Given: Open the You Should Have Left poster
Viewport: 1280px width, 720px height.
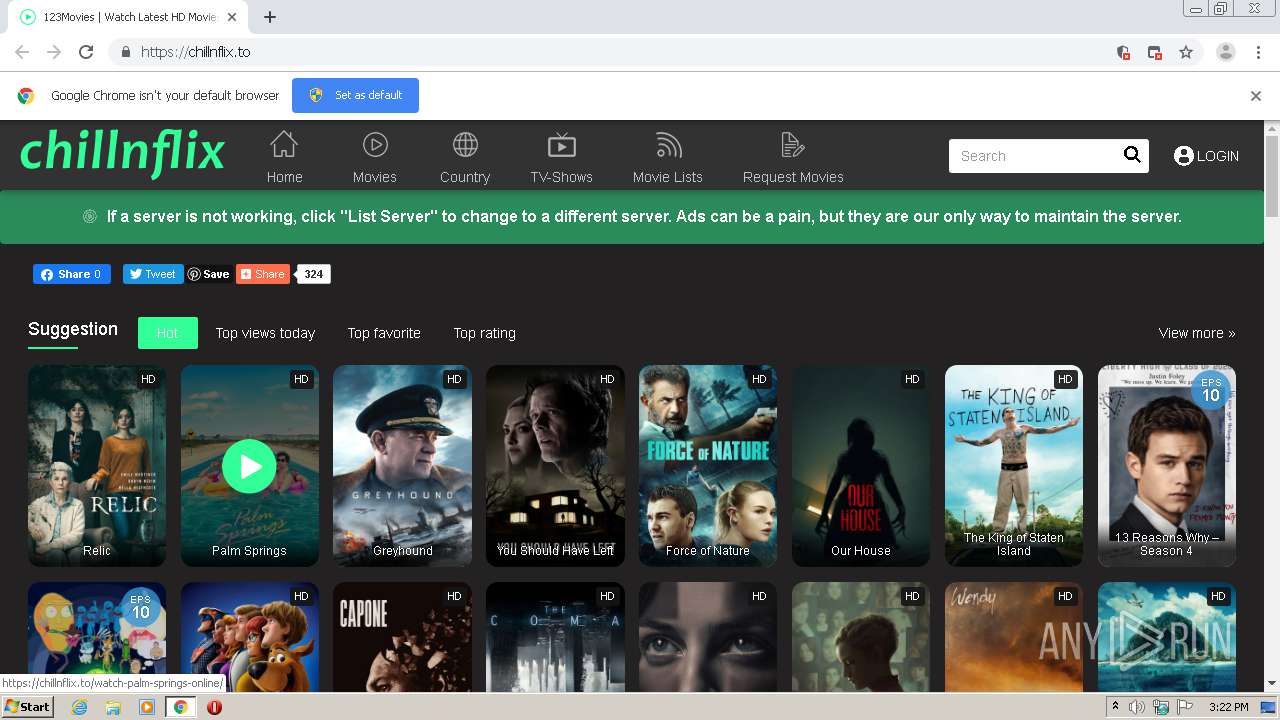Looking at the screenshot, I should click(x=555, y=466).
